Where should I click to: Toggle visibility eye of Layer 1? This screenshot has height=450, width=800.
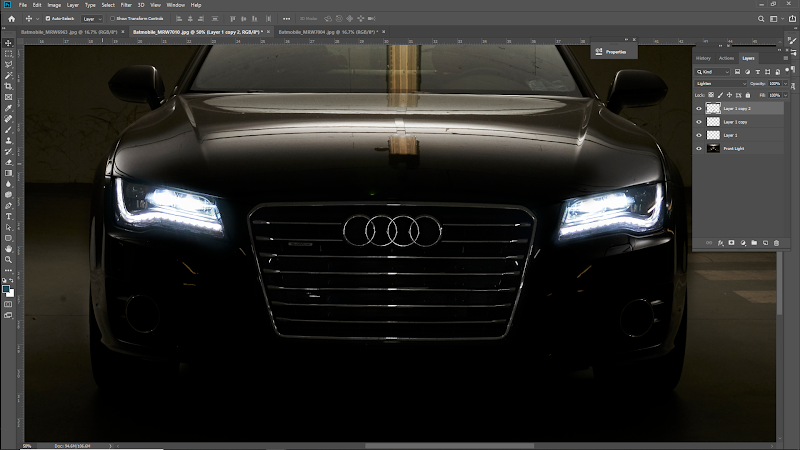click(699, 135)
